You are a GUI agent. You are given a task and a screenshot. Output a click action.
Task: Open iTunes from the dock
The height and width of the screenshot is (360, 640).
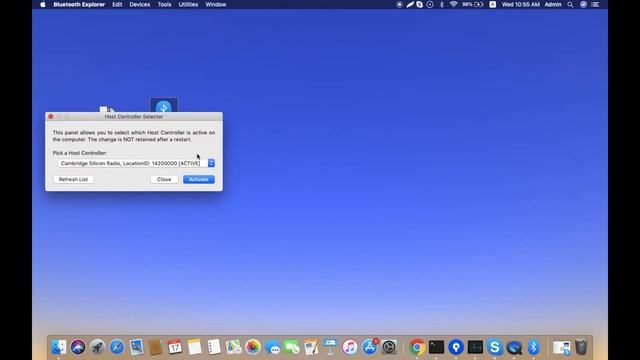pos(350,347)
